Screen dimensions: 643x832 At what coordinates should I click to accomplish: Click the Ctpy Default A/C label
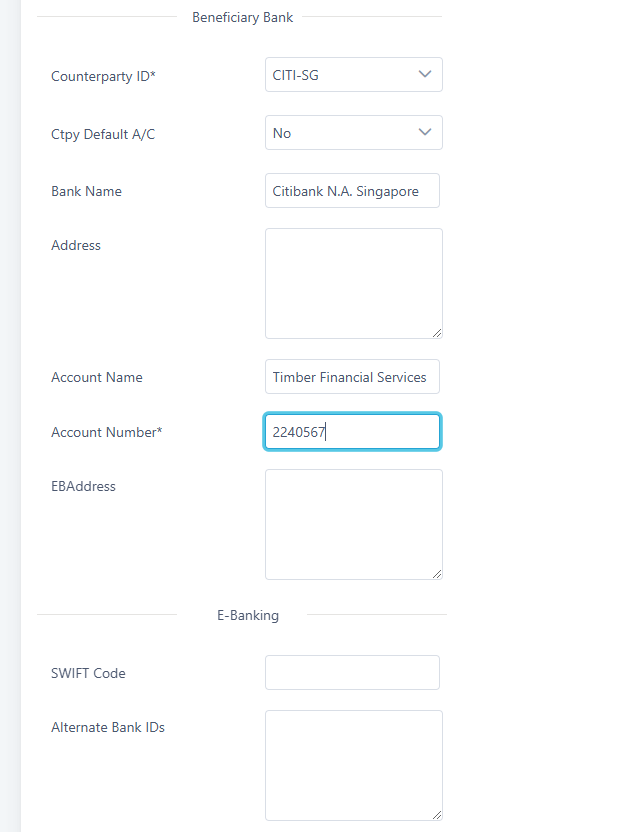103,134
